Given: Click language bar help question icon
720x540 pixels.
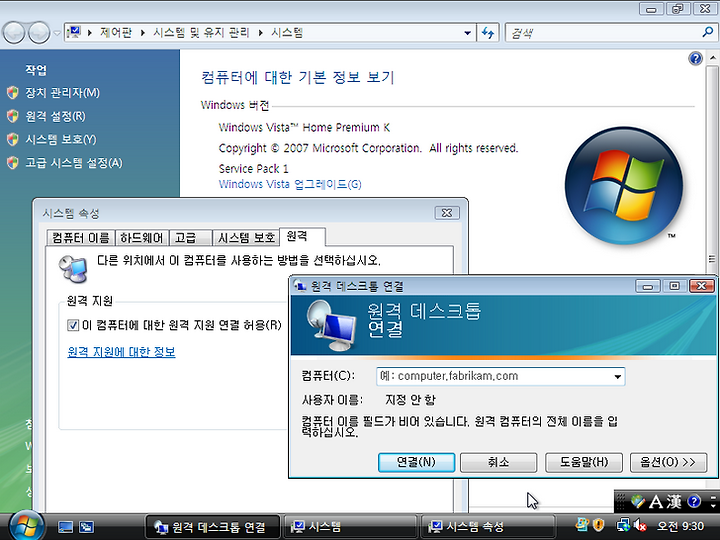Looking at the screenshot, I should pyautogui.click(x=694, y=501).
